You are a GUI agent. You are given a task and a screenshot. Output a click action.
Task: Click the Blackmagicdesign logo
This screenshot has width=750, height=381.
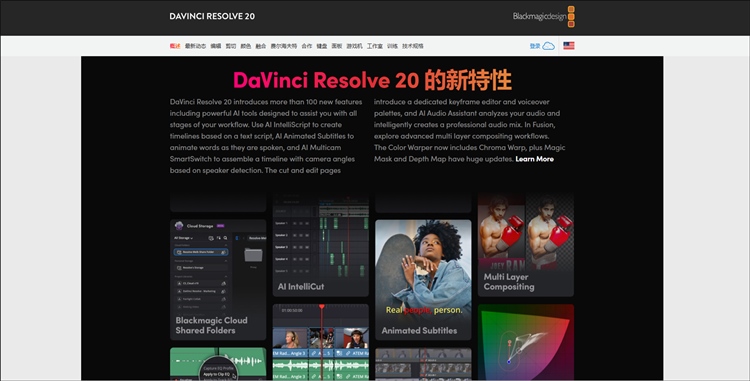pyautogui.click(x=543, y=16)
